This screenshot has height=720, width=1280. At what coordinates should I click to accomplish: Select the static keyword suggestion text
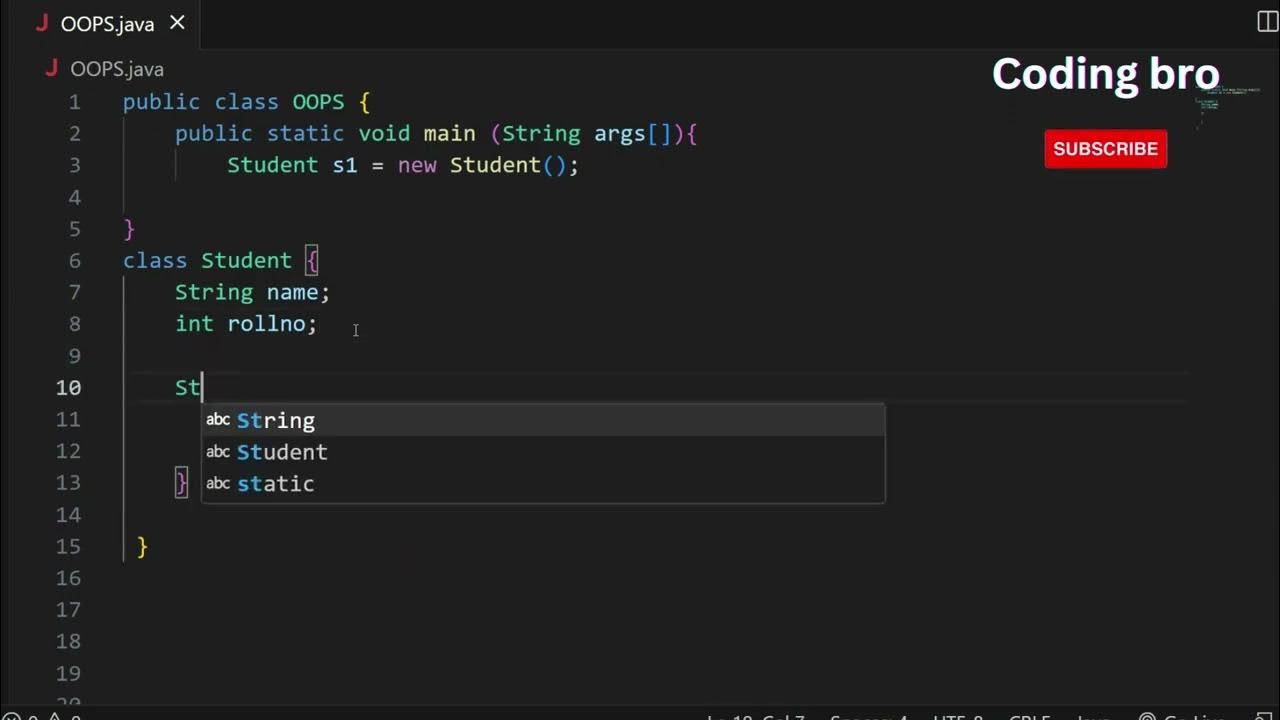(x=276, y=484)
